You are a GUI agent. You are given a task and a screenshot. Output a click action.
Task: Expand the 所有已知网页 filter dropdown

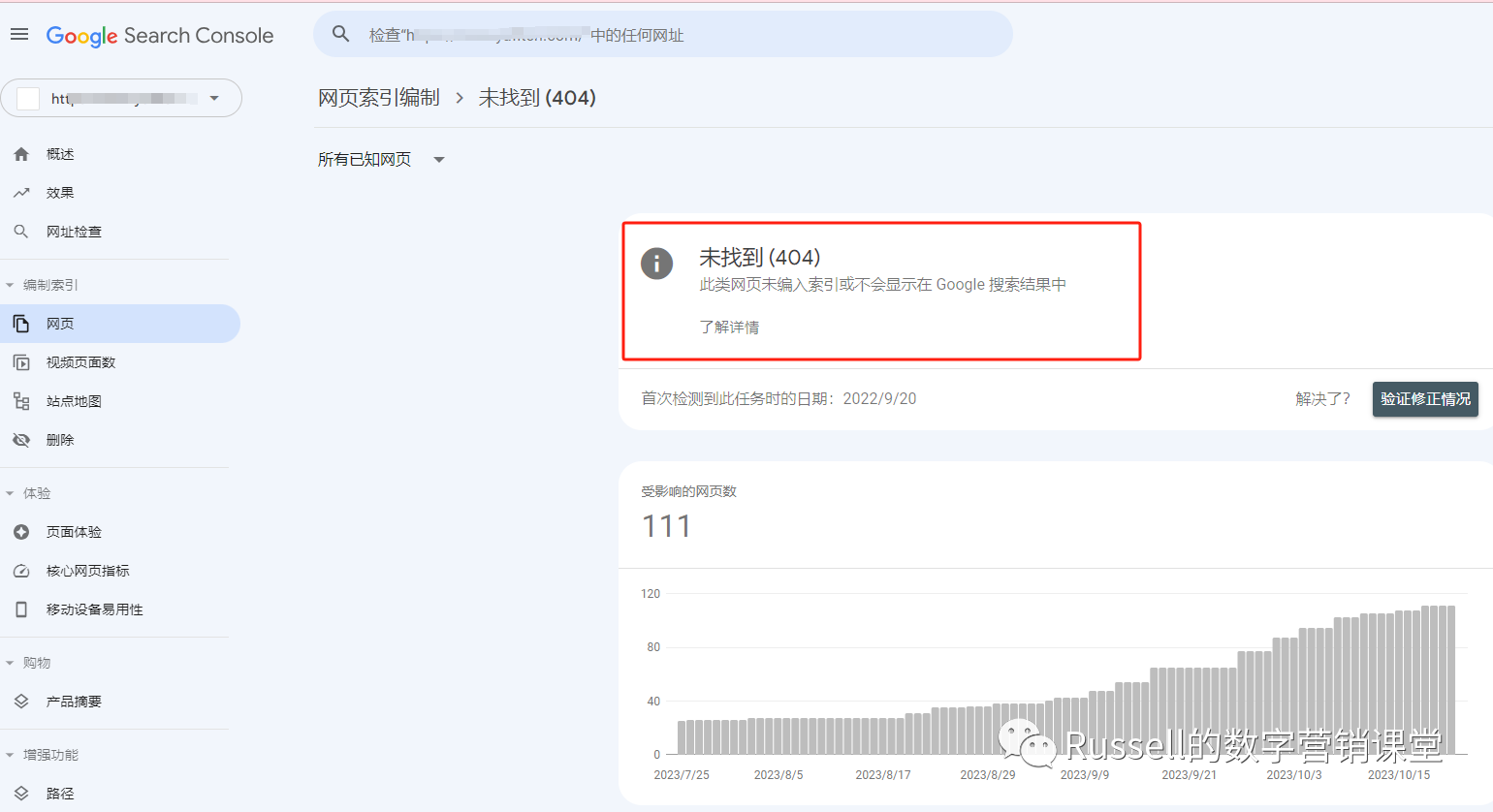pyautogui.click(x=381, y=159)
